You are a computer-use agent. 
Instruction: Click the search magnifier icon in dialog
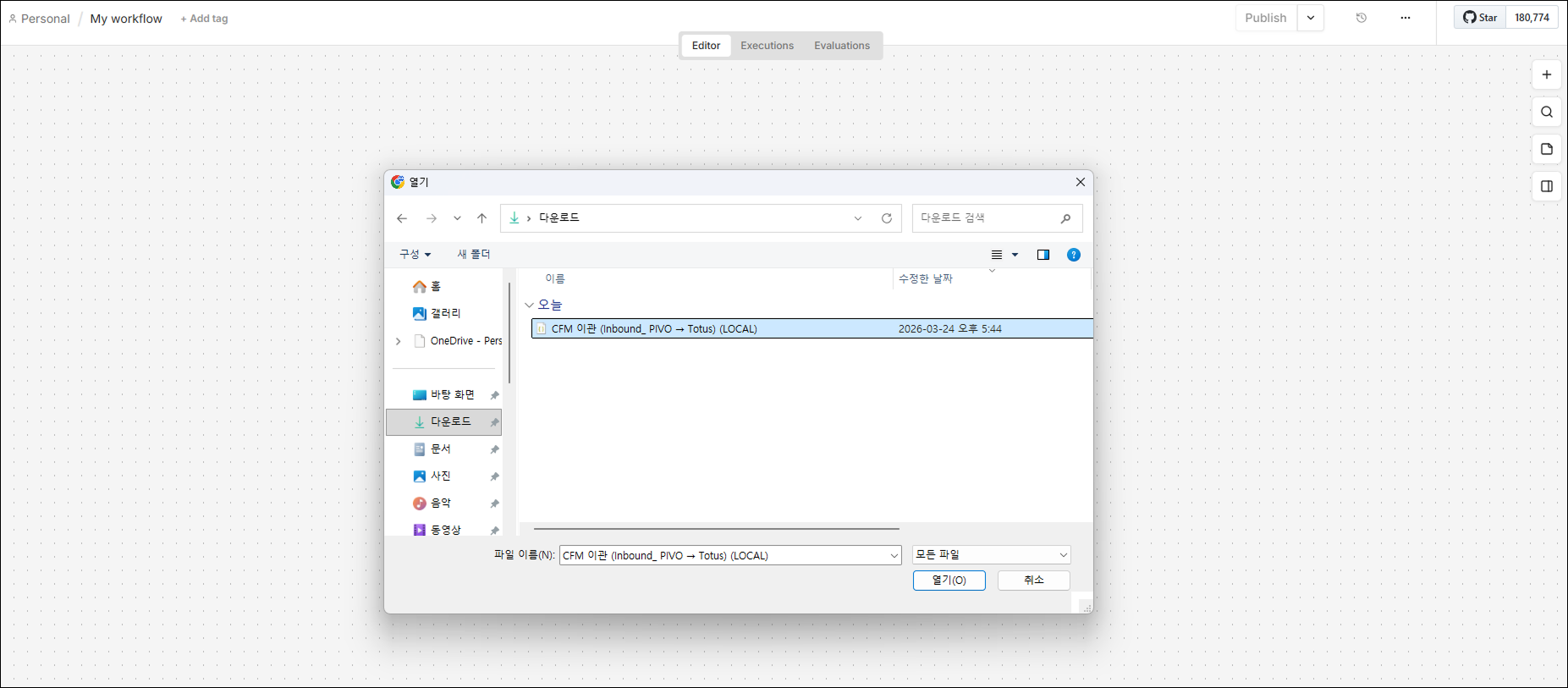[x=1065, y=218]
